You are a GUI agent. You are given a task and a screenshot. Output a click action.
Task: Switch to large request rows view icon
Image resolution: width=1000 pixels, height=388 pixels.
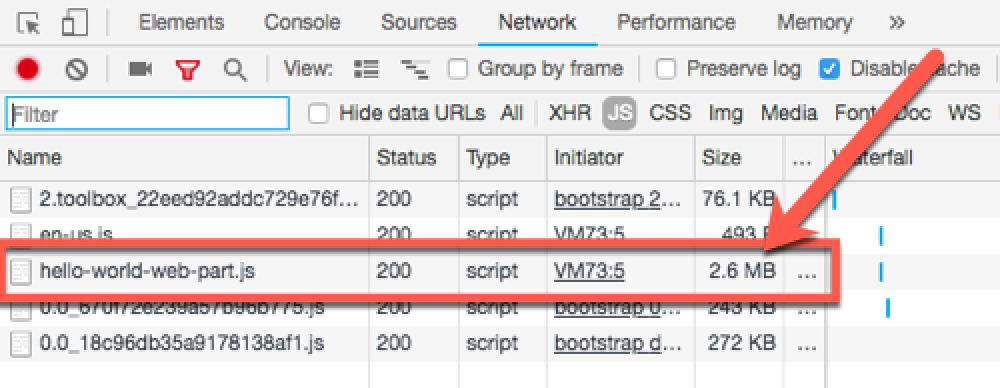pyautogui.click(x=367, y=68)
